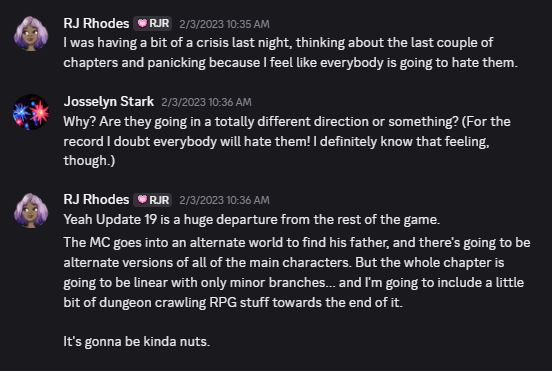Click the timestamp next to Josselyn Stark
Viewport: 552px width, 371px height.
(x=206, y=102)
